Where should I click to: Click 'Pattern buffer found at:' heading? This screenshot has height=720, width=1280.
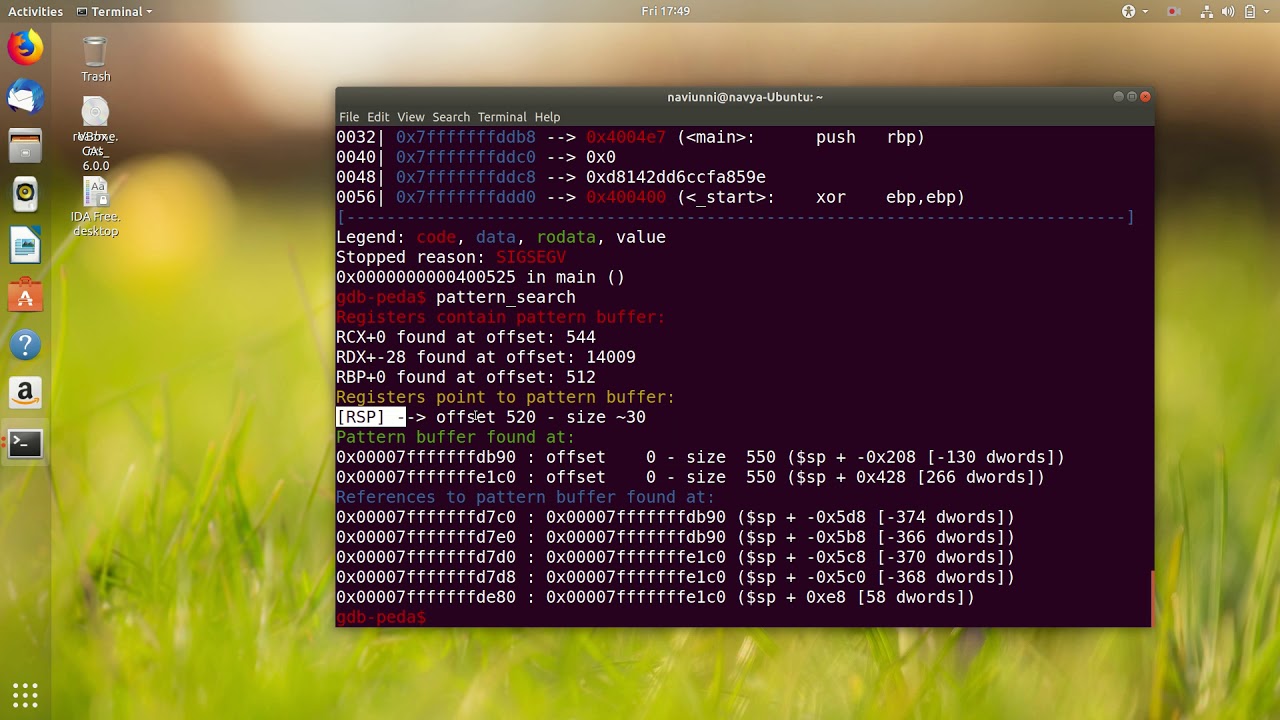point(456,437)
